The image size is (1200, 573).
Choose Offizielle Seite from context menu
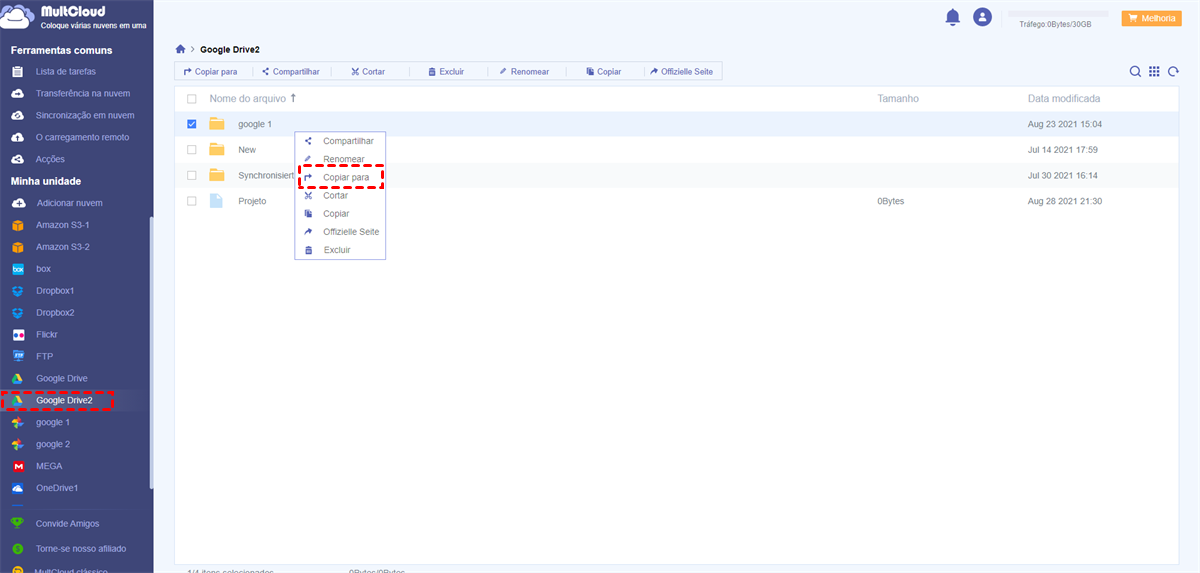click(x=340, y=231)
